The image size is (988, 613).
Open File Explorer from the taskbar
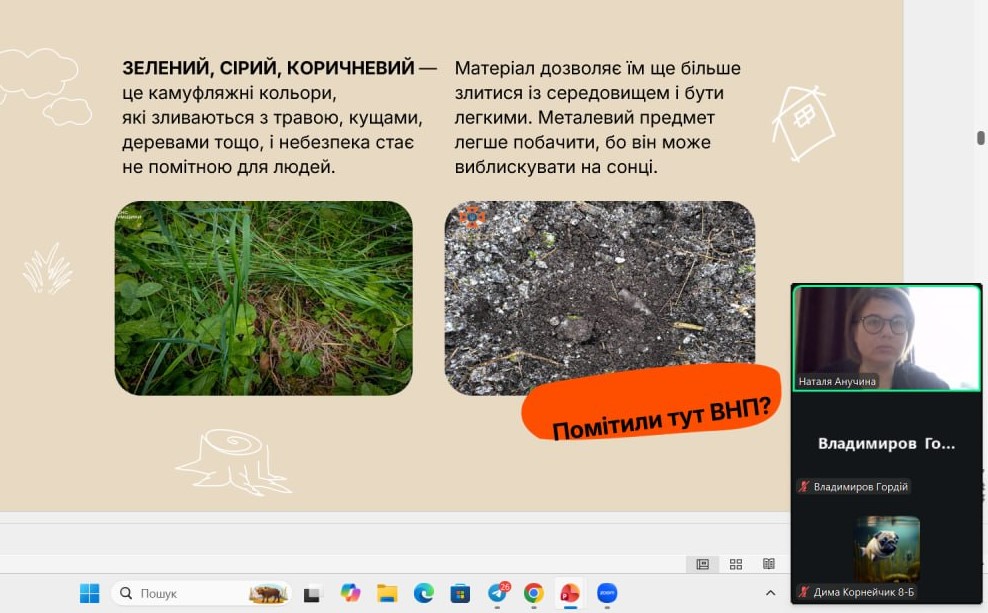pos(387,593)
